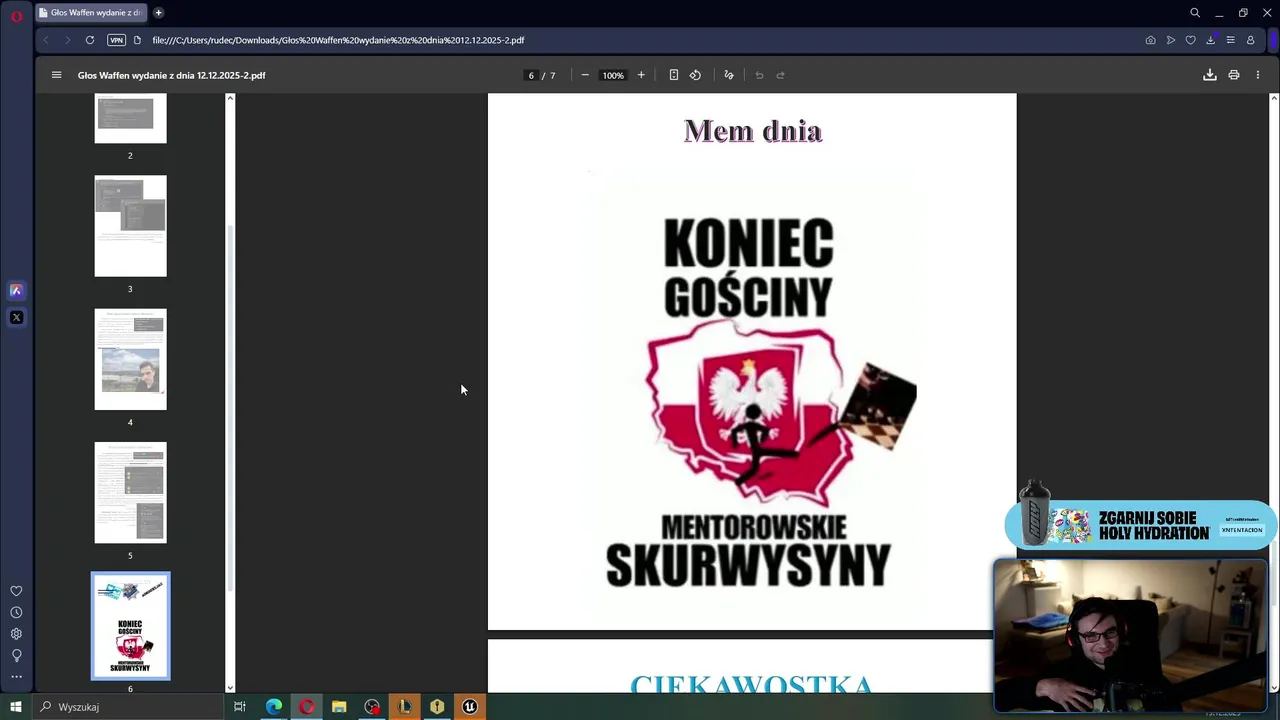Viewport: 1280px width, 720px height.
Task: Click the Wyszukaj taskbar search box
Action: point(128,707)
